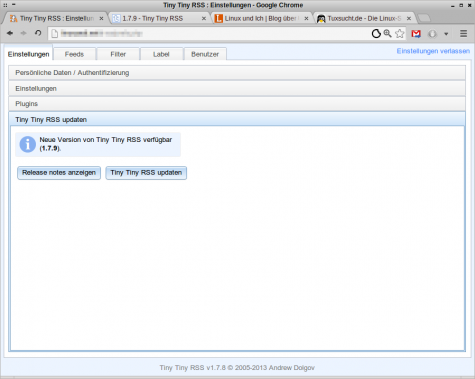The image size is (475, 379).
Task: Open the Benutzer preferences tab
Action: [x=205, y=54]
